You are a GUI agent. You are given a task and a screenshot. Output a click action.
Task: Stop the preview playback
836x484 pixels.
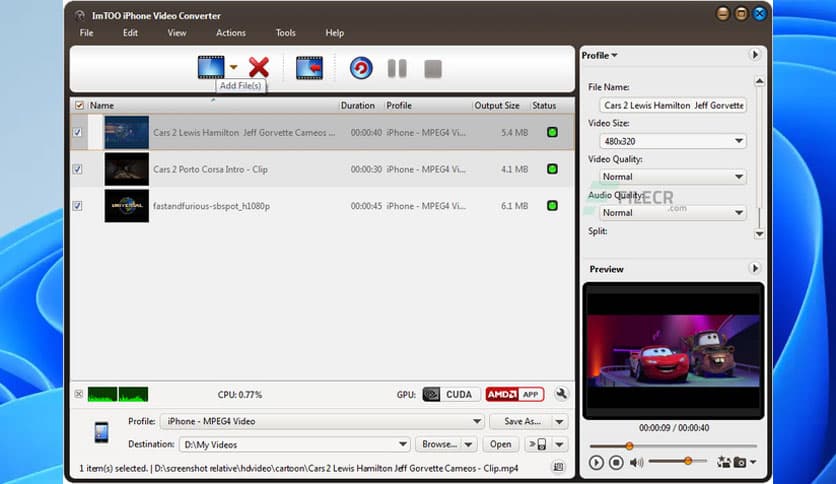click(616, 462)
